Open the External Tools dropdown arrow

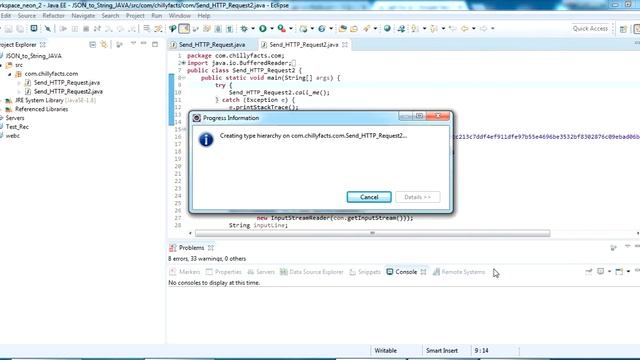(x=291, y=29)
